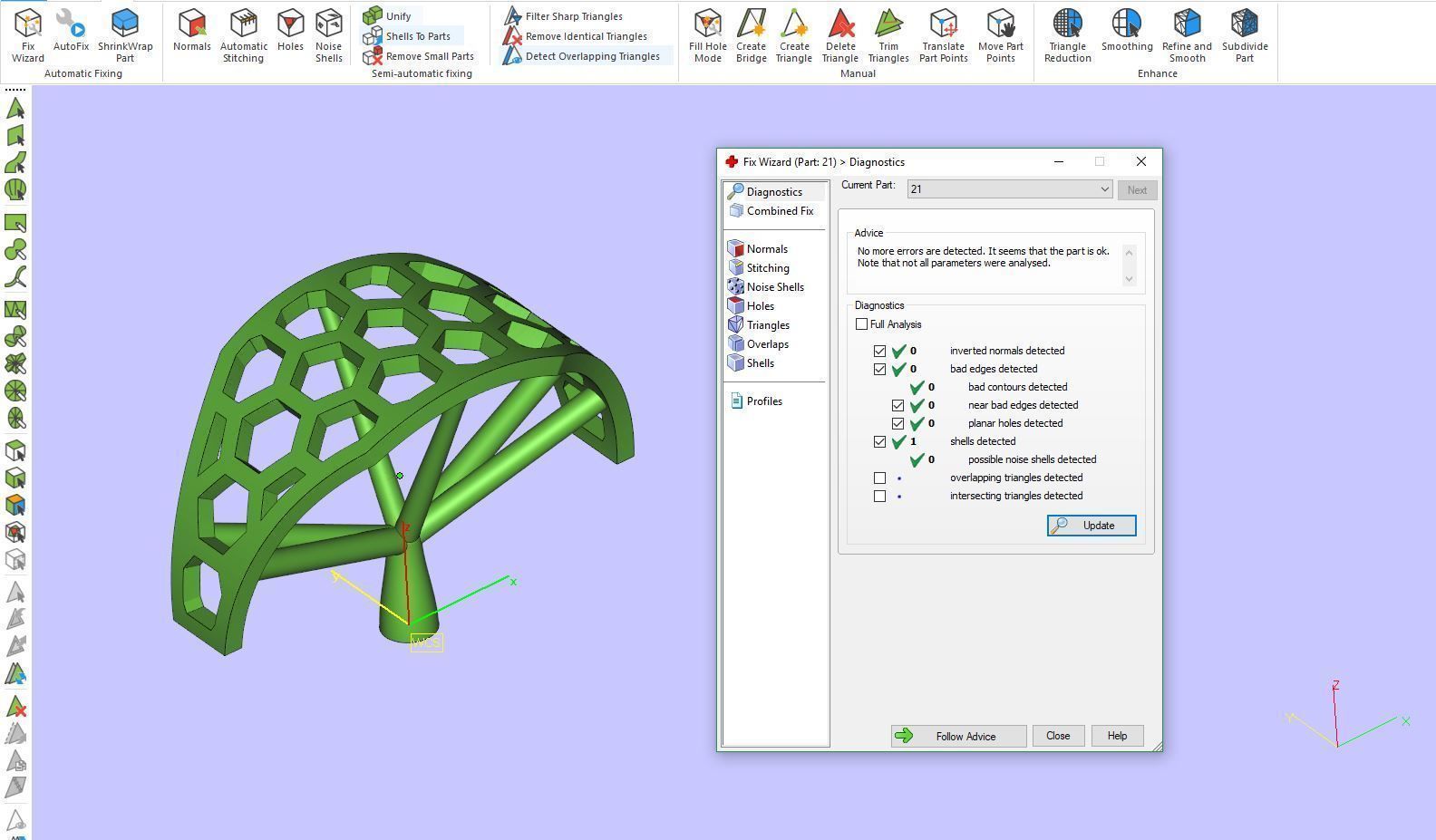Click the Update button
Screen dimensions: 1436x840
point(1092,526)
